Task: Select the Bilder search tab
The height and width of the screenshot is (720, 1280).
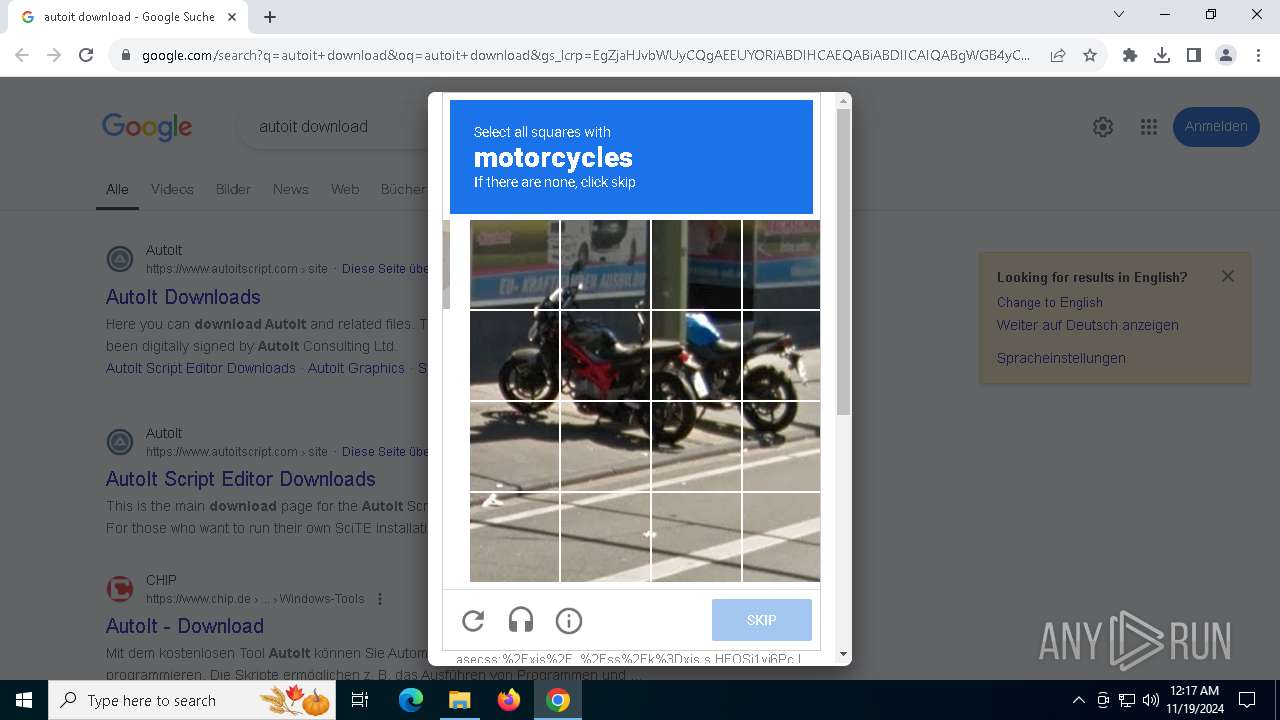Action: pos(233,189)
